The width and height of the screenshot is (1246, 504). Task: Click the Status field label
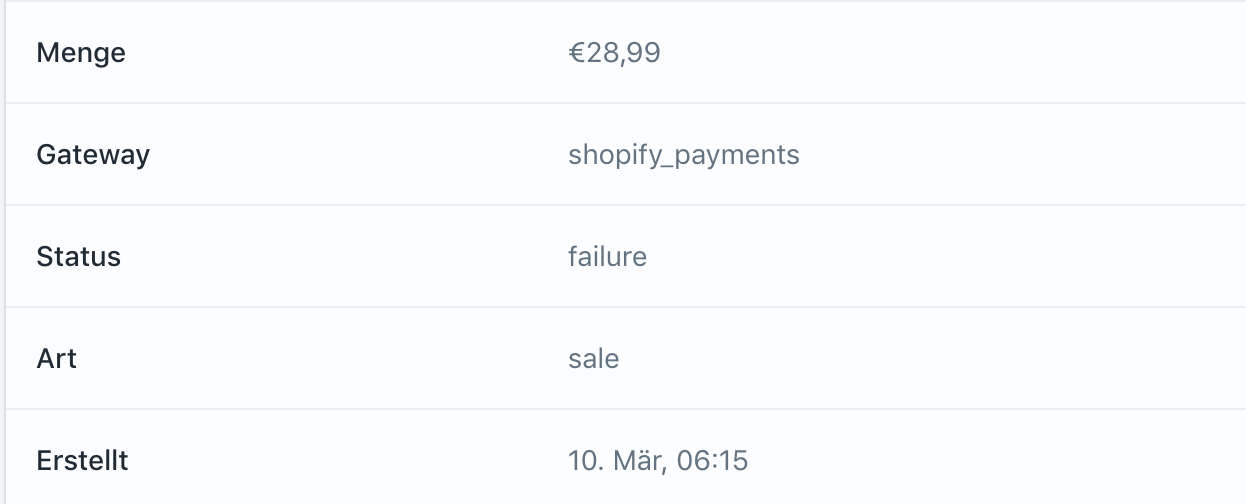click(78, 256)
